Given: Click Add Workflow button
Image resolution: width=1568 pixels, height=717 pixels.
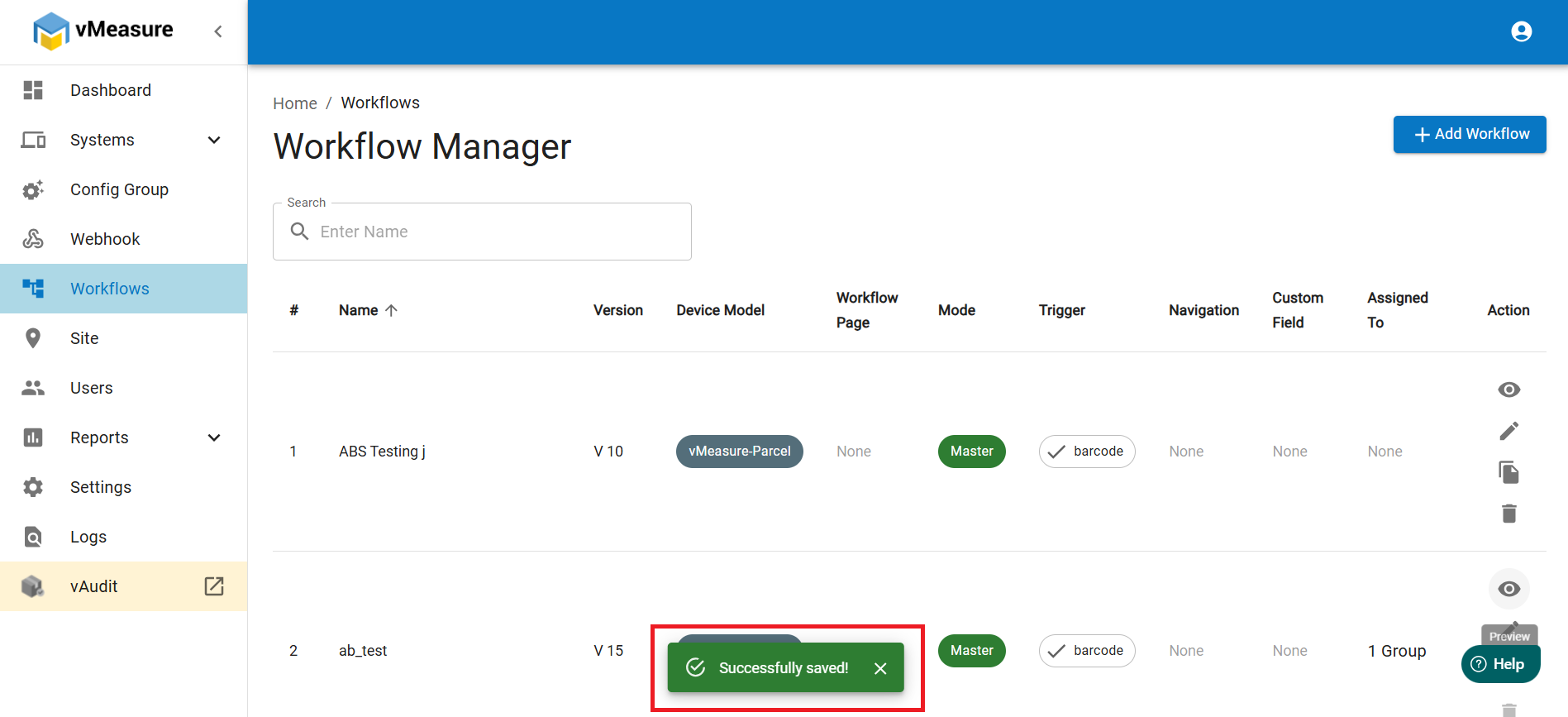Looking at the screenshot, I should tap(1470, 134).
